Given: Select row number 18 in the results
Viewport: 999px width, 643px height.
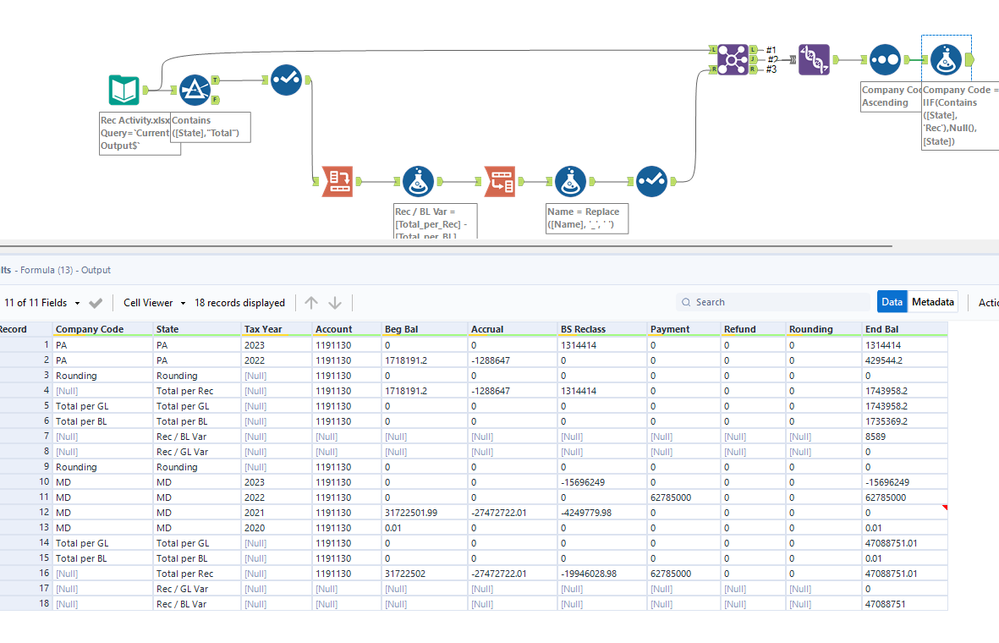Looking at the screenshot, I should [x=25, y=603].
